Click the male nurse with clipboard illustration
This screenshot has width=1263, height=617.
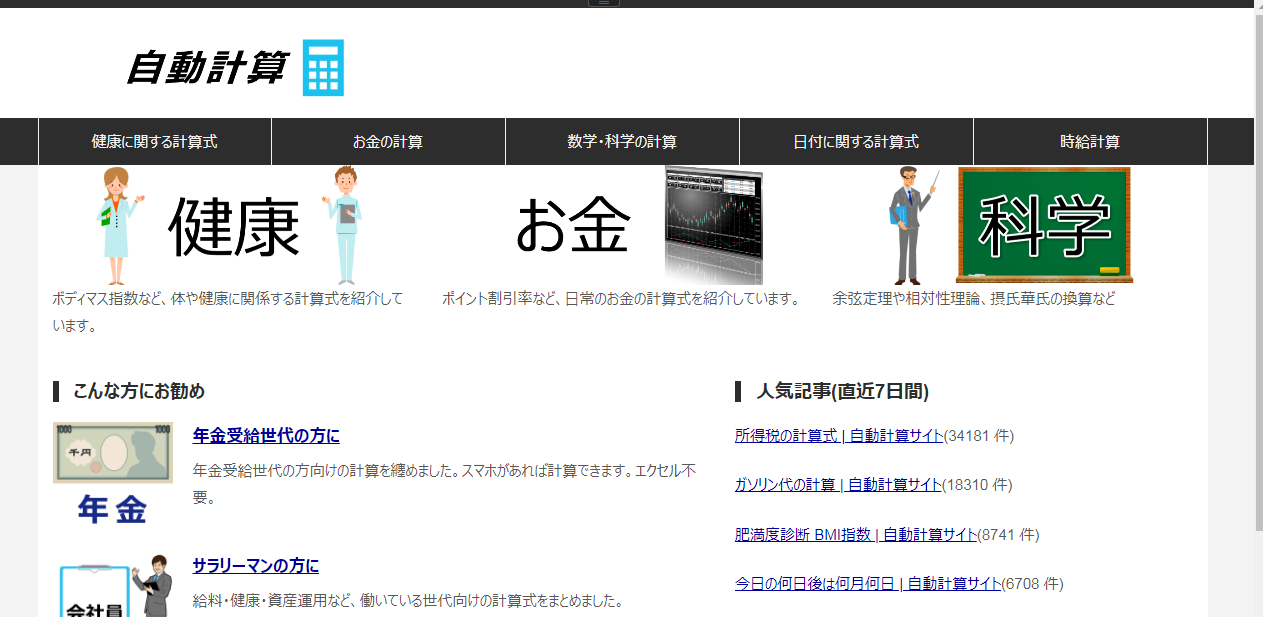click(x=344, y=226)
